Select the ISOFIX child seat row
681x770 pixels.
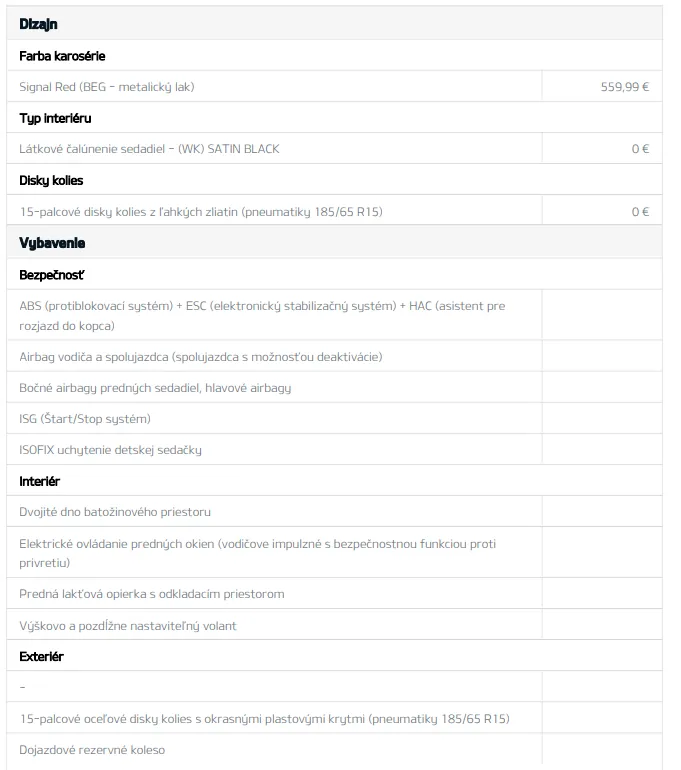point(110,450)
